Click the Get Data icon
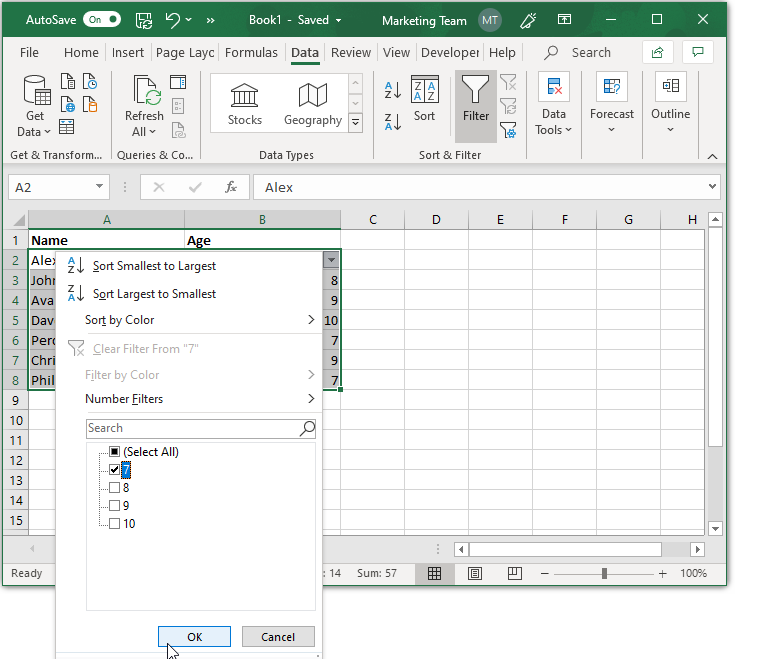Image resolution: width=769 pixels, height=659 pixels. click(x=36, y=91)
